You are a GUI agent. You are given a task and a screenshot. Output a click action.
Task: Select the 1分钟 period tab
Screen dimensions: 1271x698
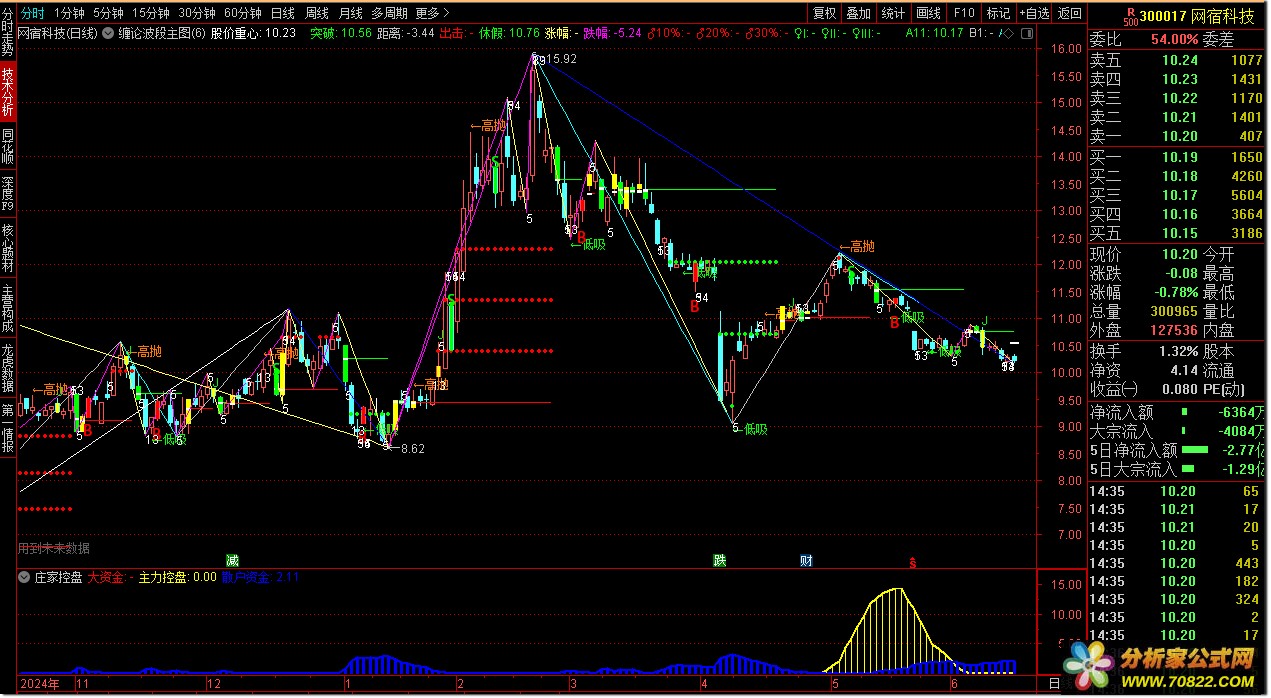69,13
